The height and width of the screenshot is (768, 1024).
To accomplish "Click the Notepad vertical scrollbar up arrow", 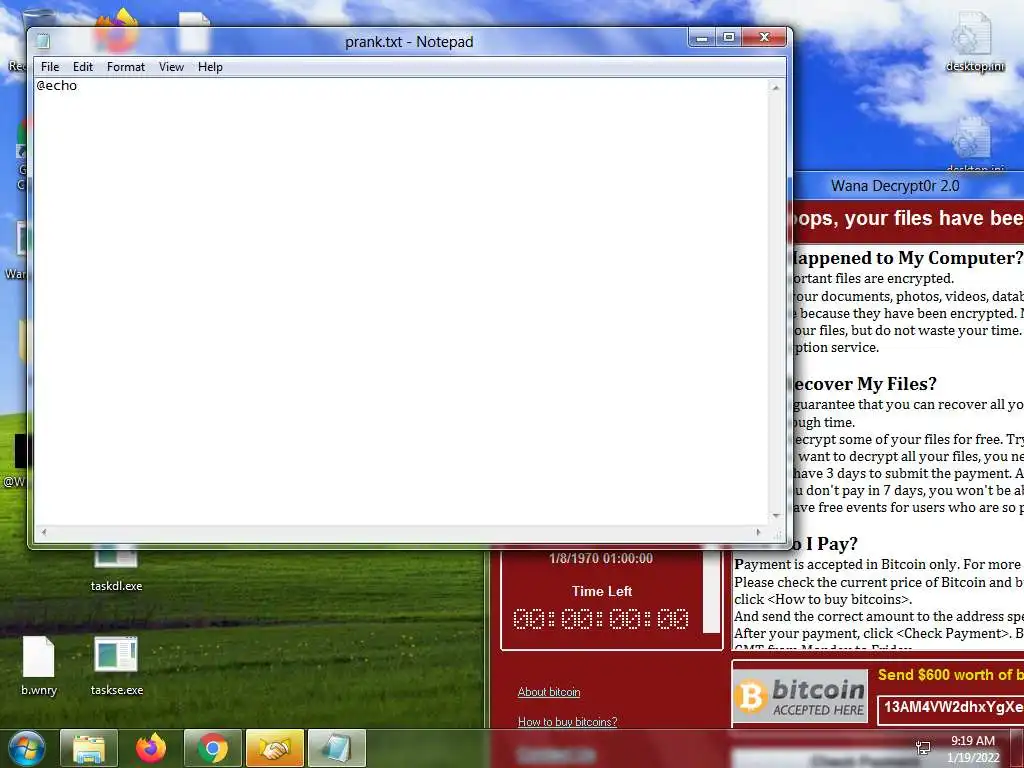I will tap(776, 87).
